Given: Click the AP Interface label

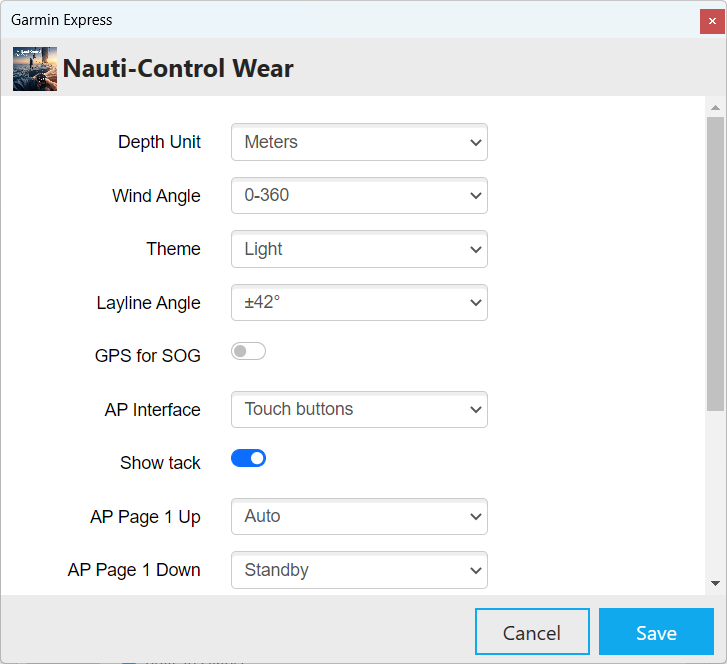Looking at the screenshot, I should coord(152,410).
